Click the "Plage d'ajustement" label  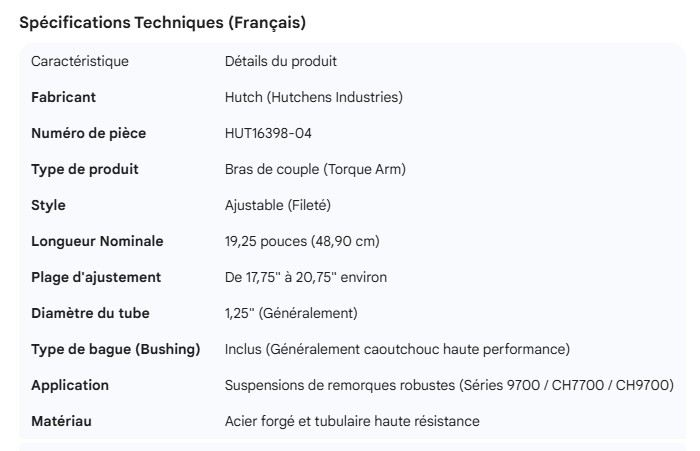tap(96, 278)
